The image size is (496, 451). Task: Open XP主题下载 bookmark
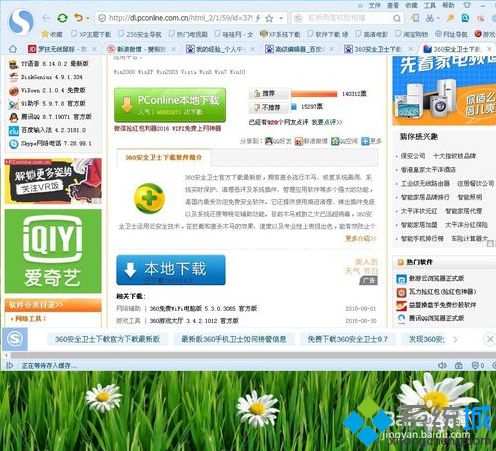click(91, 34)
